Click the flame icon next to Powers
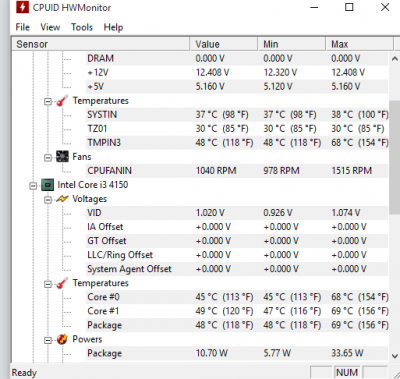 (62, 339)
